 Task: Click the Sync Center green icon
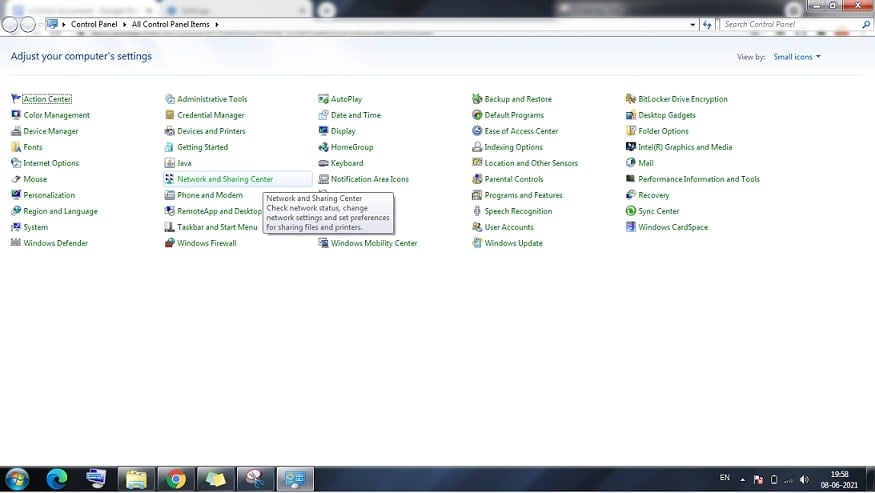(x=631, y=211)
